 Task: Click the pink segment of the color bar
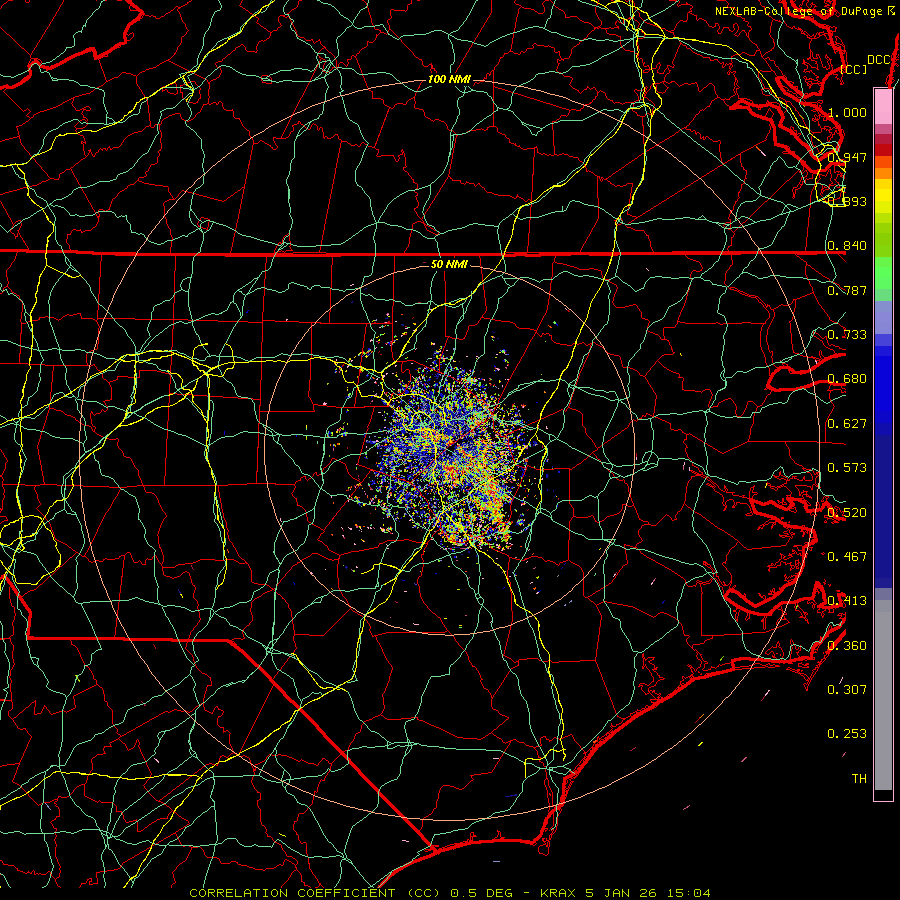(x=883, y=107)
